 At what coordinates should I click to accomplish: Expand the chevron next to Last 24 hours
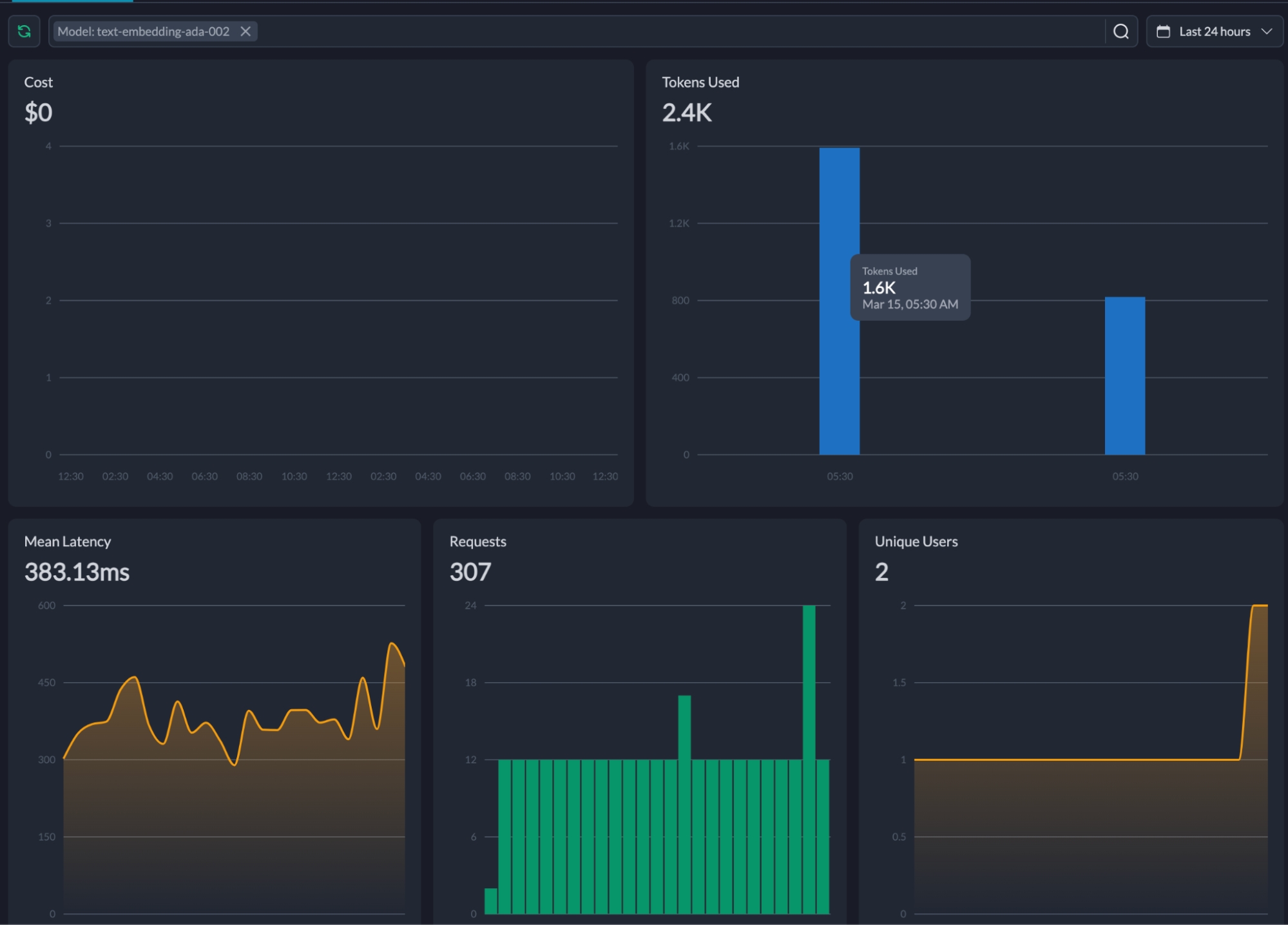tap(1267, 31)
